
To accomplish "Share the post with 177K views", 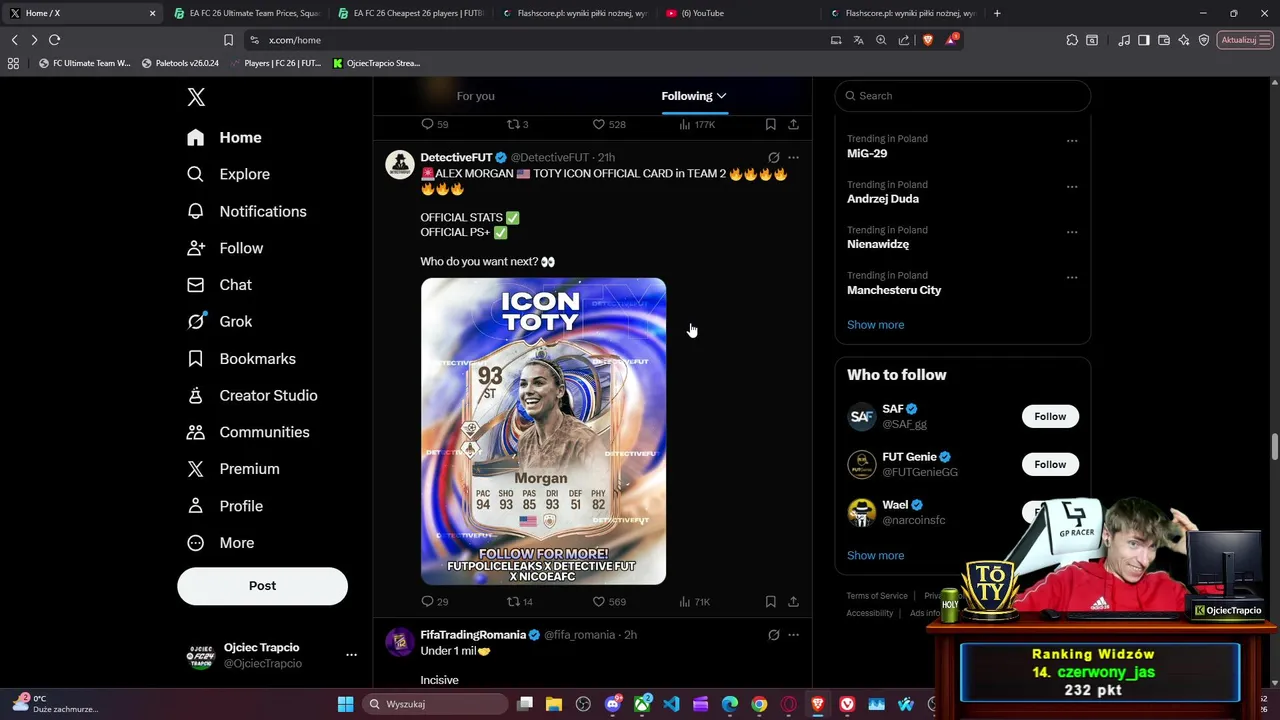I will coord(793,125).
